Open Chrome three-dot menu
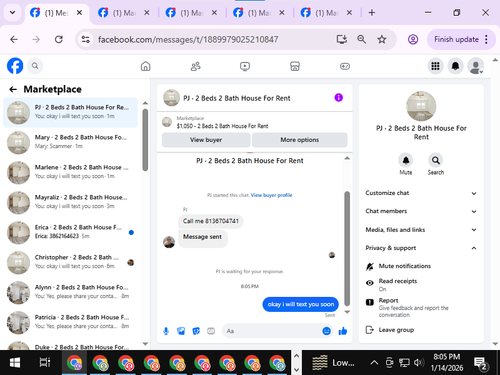The width and height of the screenshot is (500, 375). (x=487, y=39)
